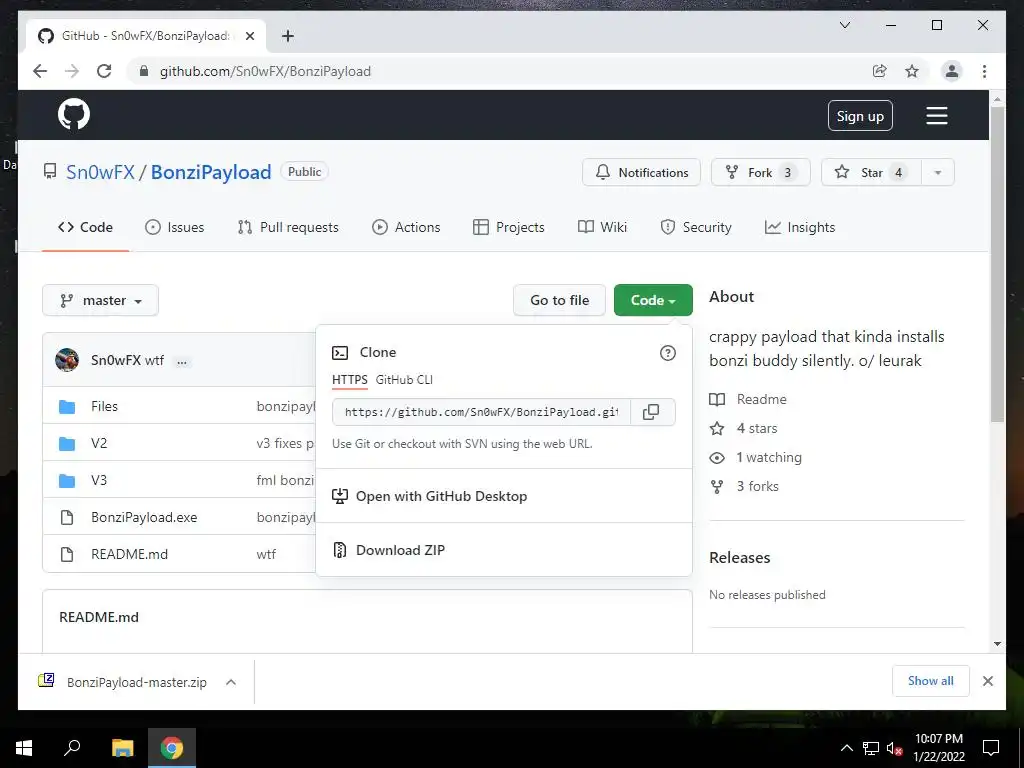Open the Wiki tab
1024x768 pixels.
[x=602, y=227]
